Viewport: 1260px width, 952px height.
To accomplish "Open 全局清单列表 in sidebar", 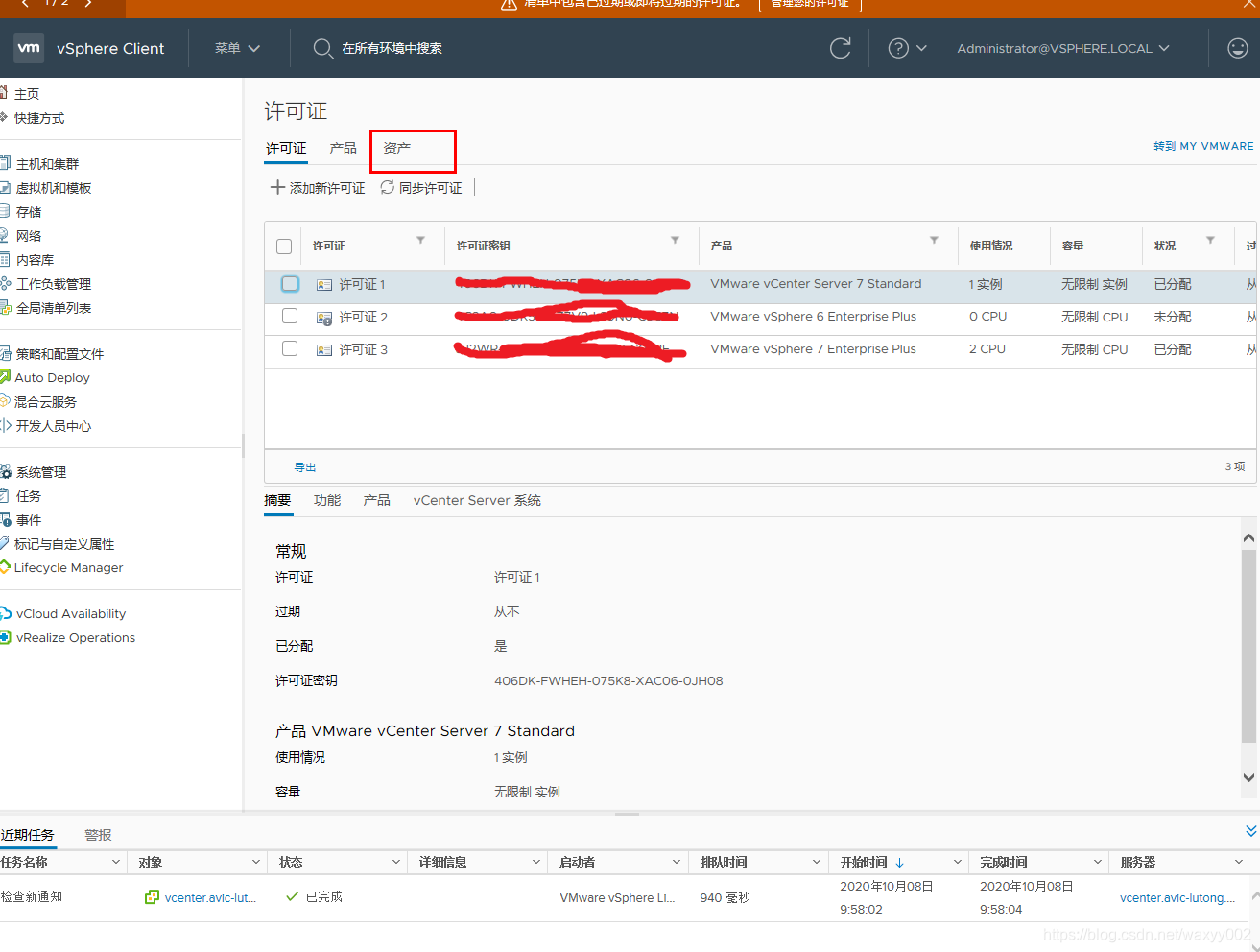I will point(53,308).
